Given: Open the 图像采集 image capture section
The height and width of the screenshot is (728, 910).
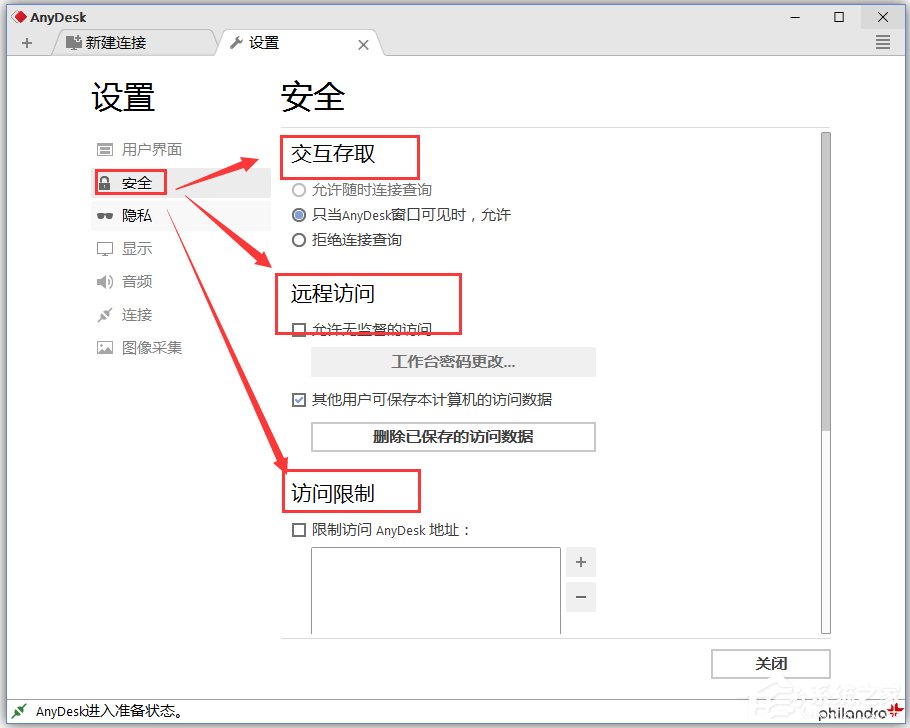Looking at the screenshot, I should [143, 347].
